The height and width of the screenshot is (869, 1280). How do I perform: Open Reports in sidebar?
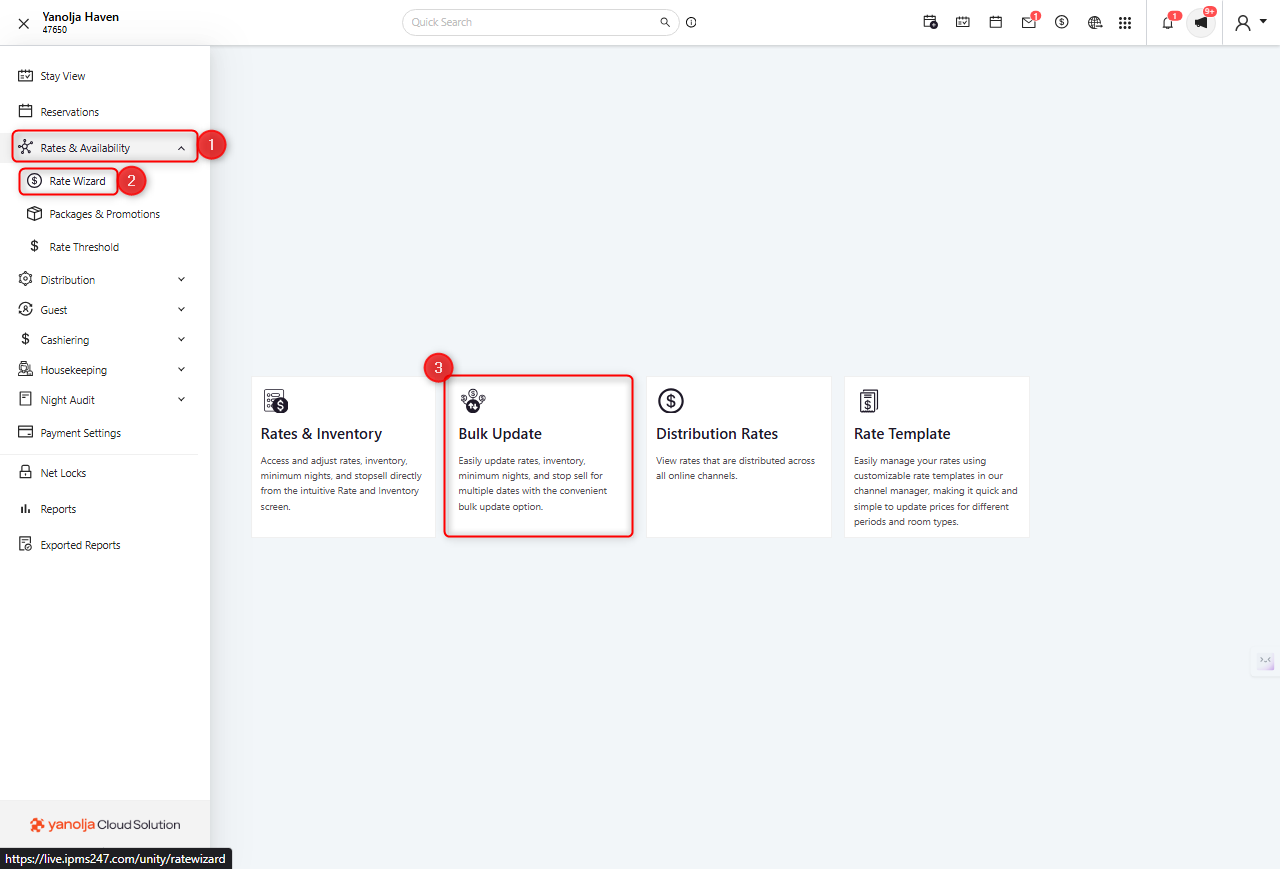[58, 509]
